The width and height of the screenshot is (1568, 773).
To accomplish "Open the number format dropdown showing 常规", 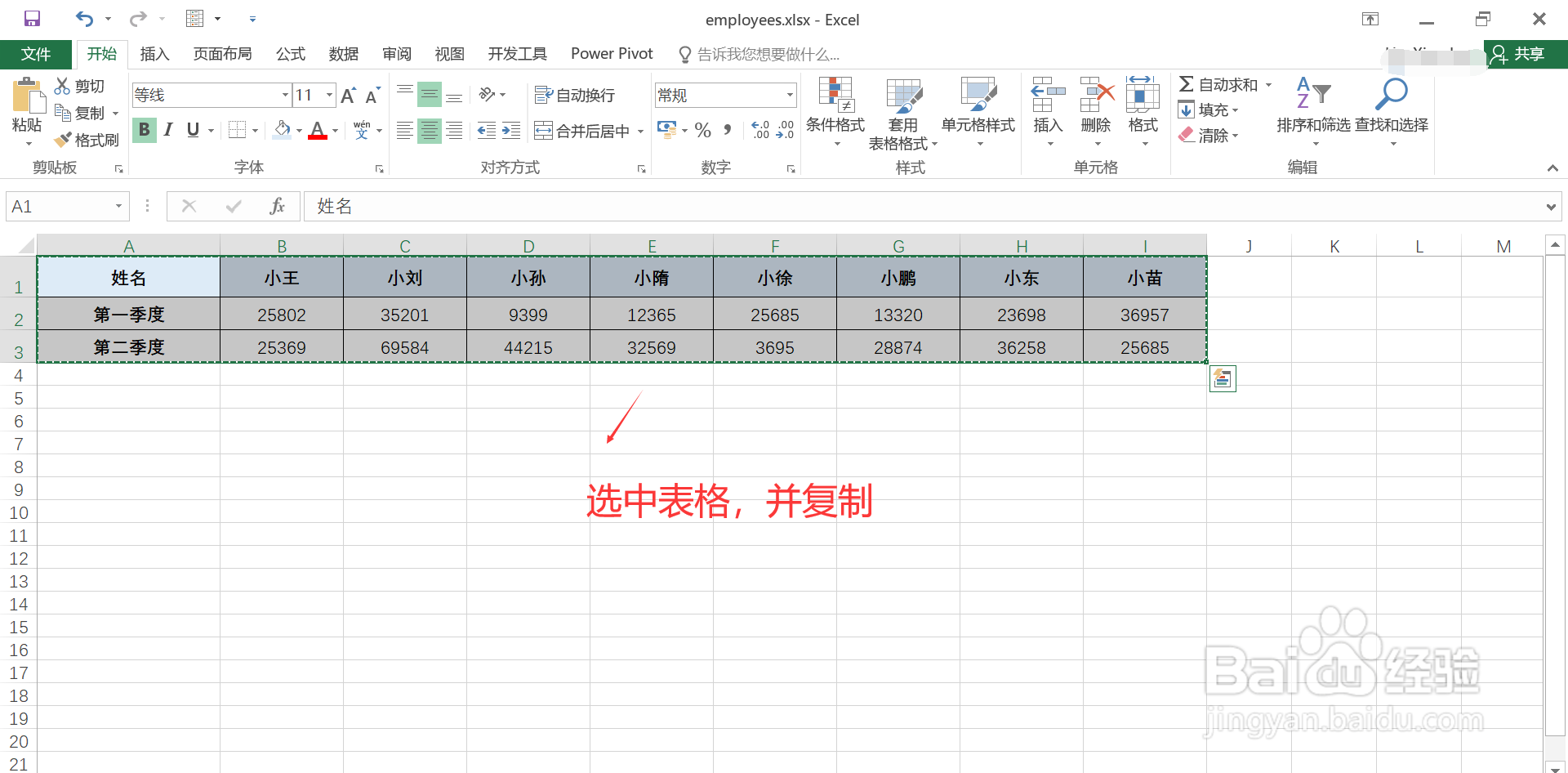I will (789, 95).
